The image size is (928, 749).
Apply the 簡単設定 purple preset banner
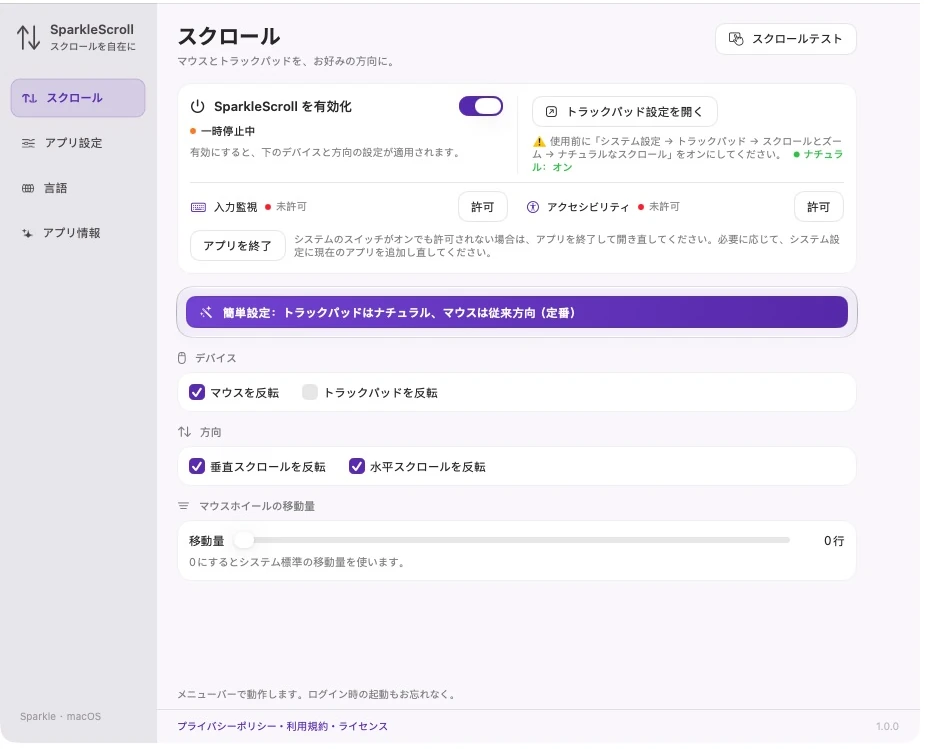(x=517, y=312)
